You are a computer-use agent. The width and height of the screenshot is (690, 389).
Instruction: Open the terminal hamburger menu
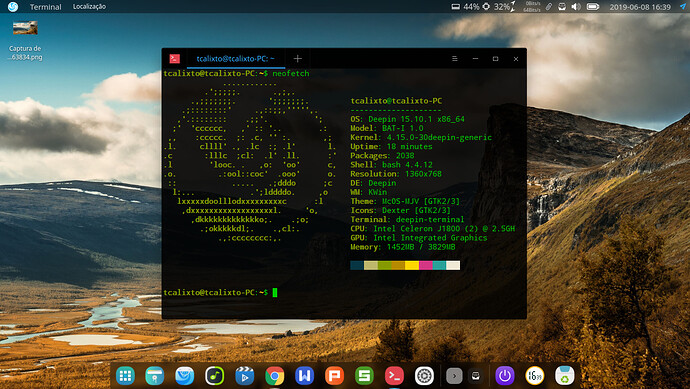click(455, 59)
